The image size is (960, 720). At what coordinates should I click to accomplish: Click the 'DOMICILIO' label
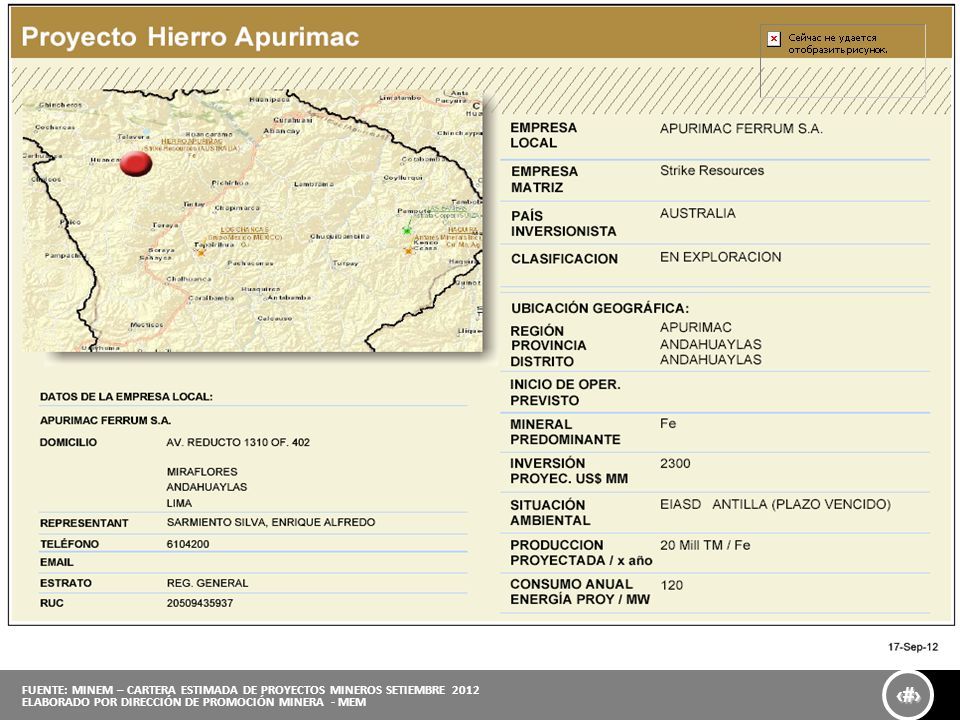click(x=68, y=443)
